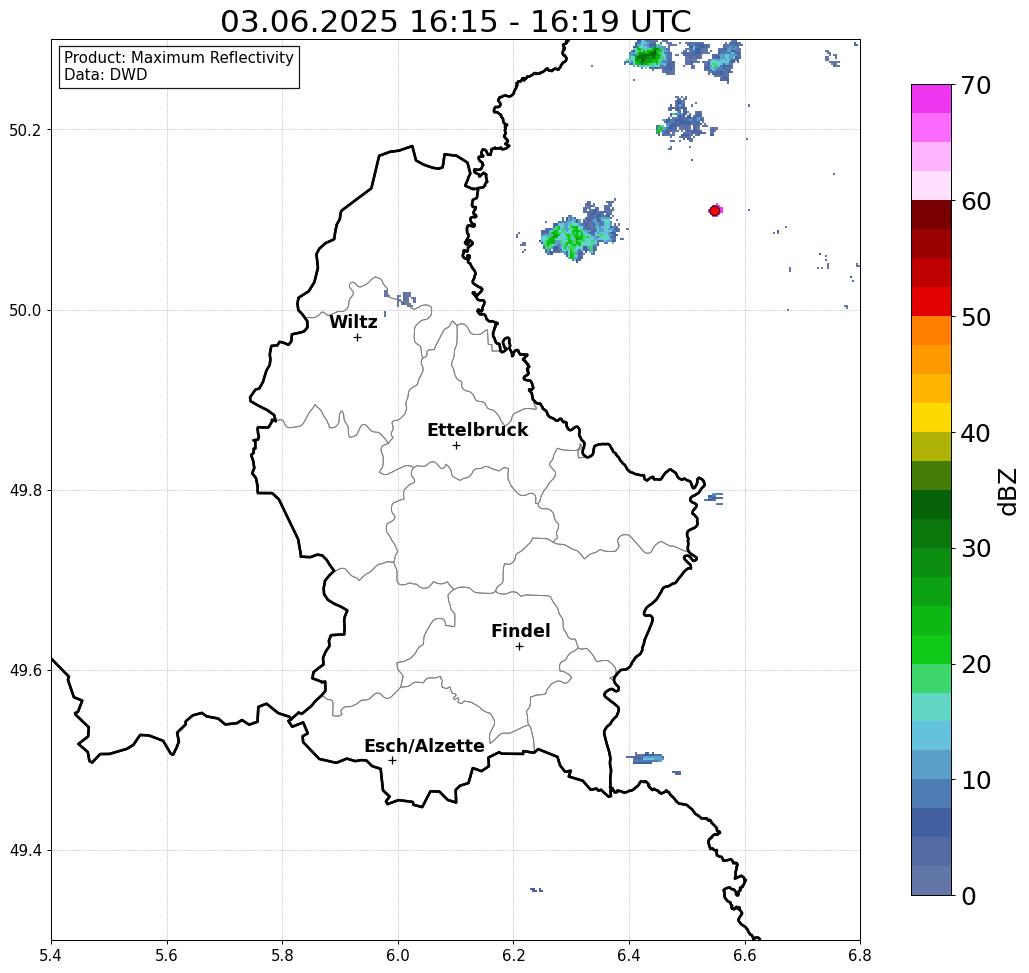Click the "5.4" longitude axis label
This screenshot has height=973, width=1029.
click(51, 955)
